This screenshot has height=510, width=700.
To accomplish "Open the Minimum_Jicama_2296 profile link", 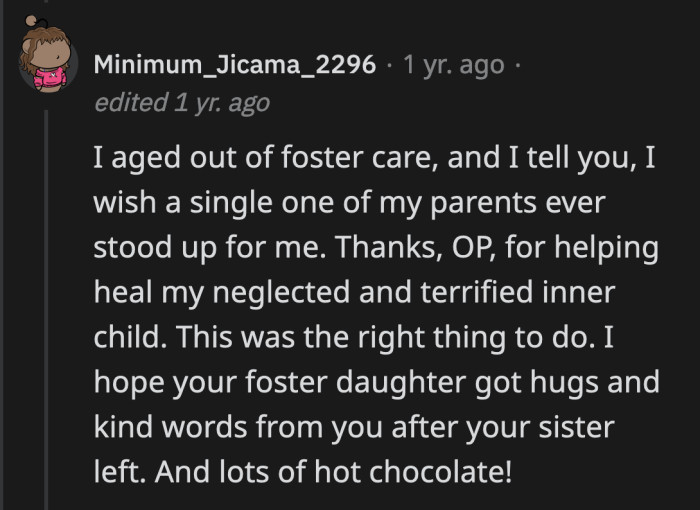I will [x=235, y=66].
